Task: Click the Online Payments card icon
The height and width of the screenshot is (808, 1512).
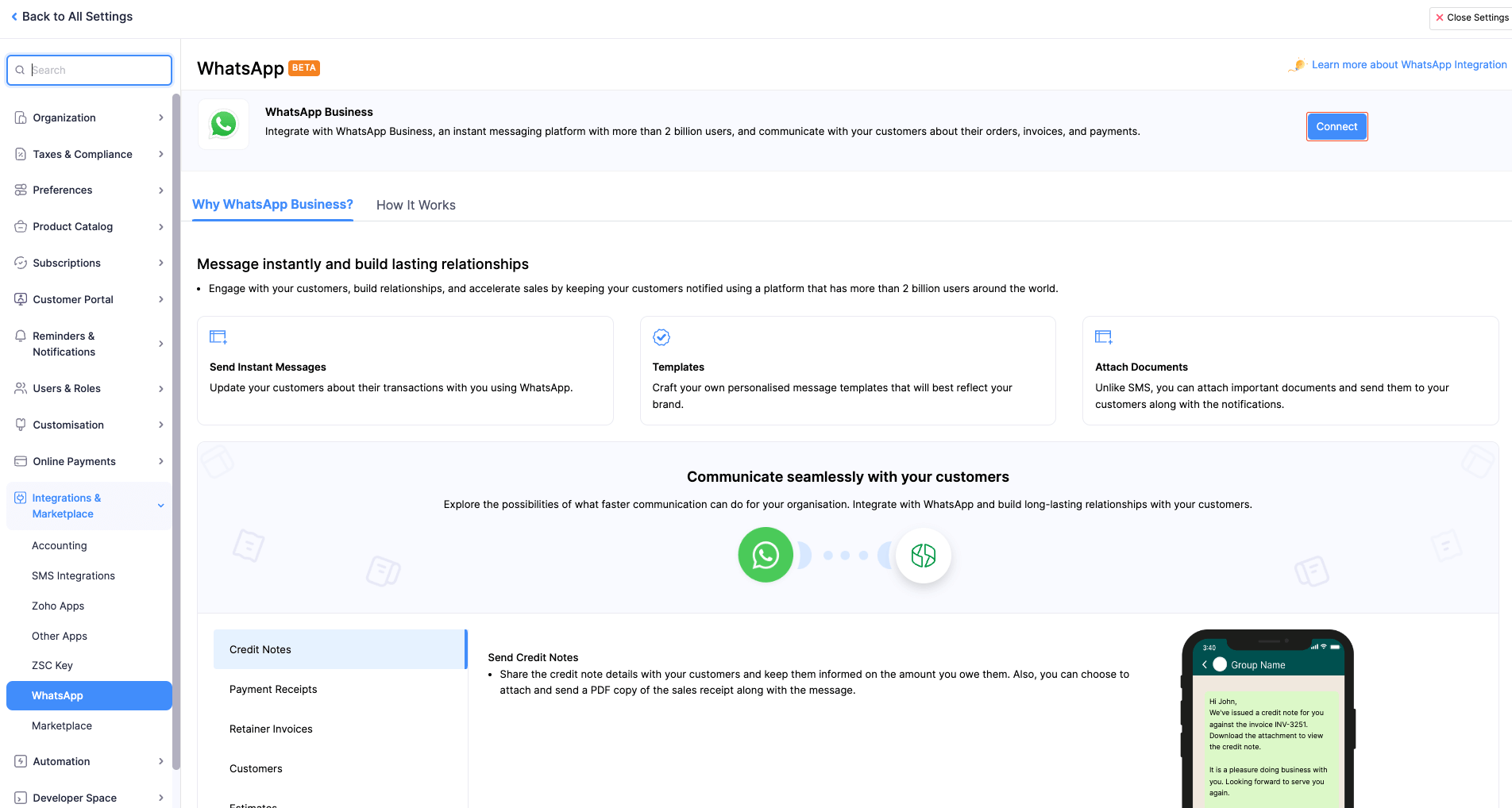Action: tap(21, 461)
